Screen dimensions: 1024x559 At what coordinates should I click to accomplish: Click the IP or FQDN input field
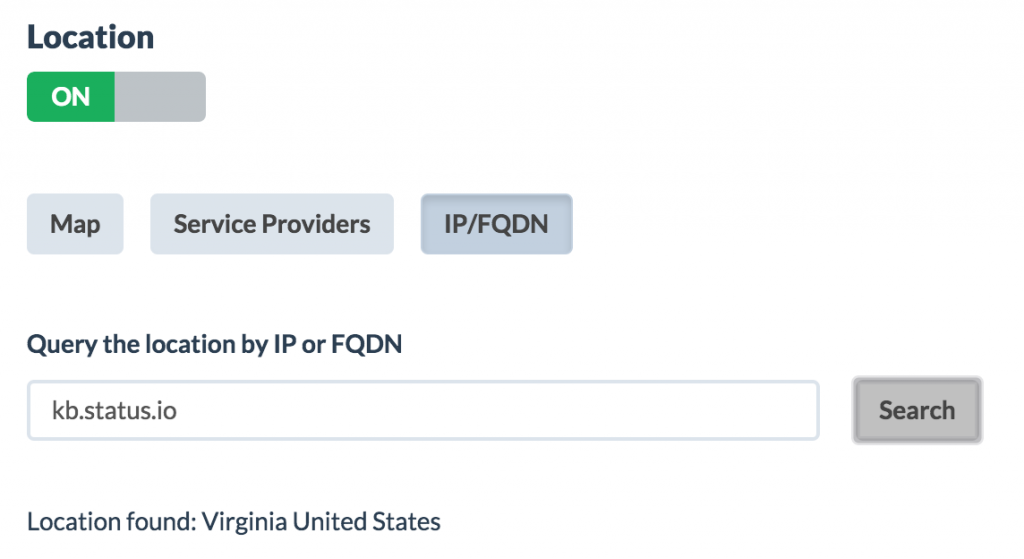coord(423,410)
